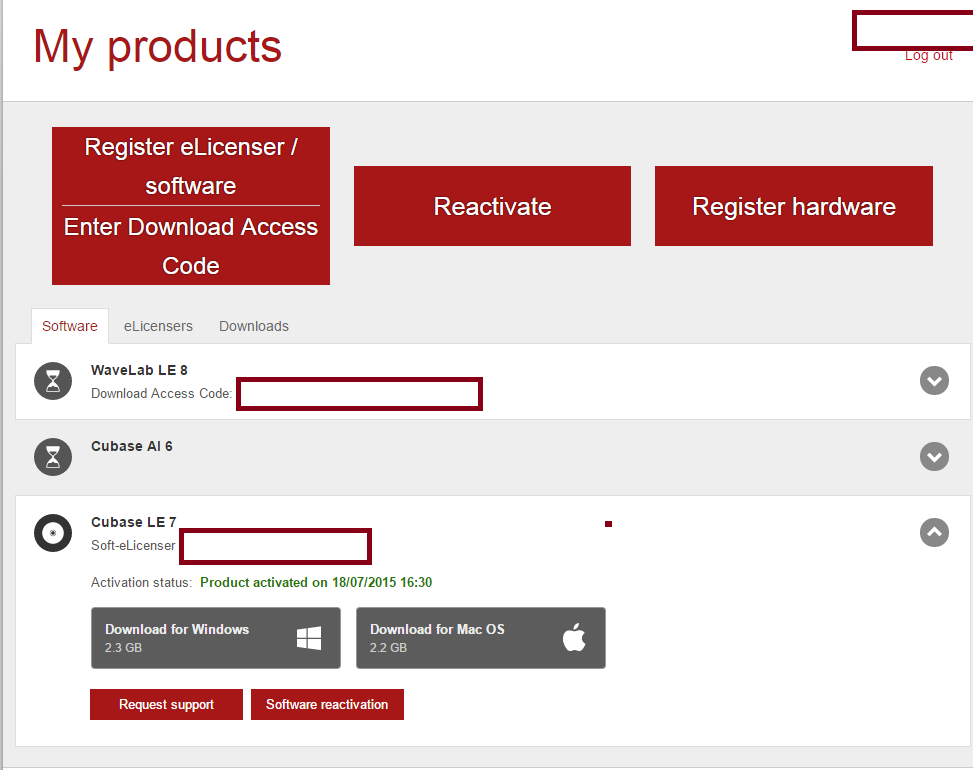This screenshot has height=770, width=973.
Task: Choose Enter Download Access Code
Action: tap(191, 246)
